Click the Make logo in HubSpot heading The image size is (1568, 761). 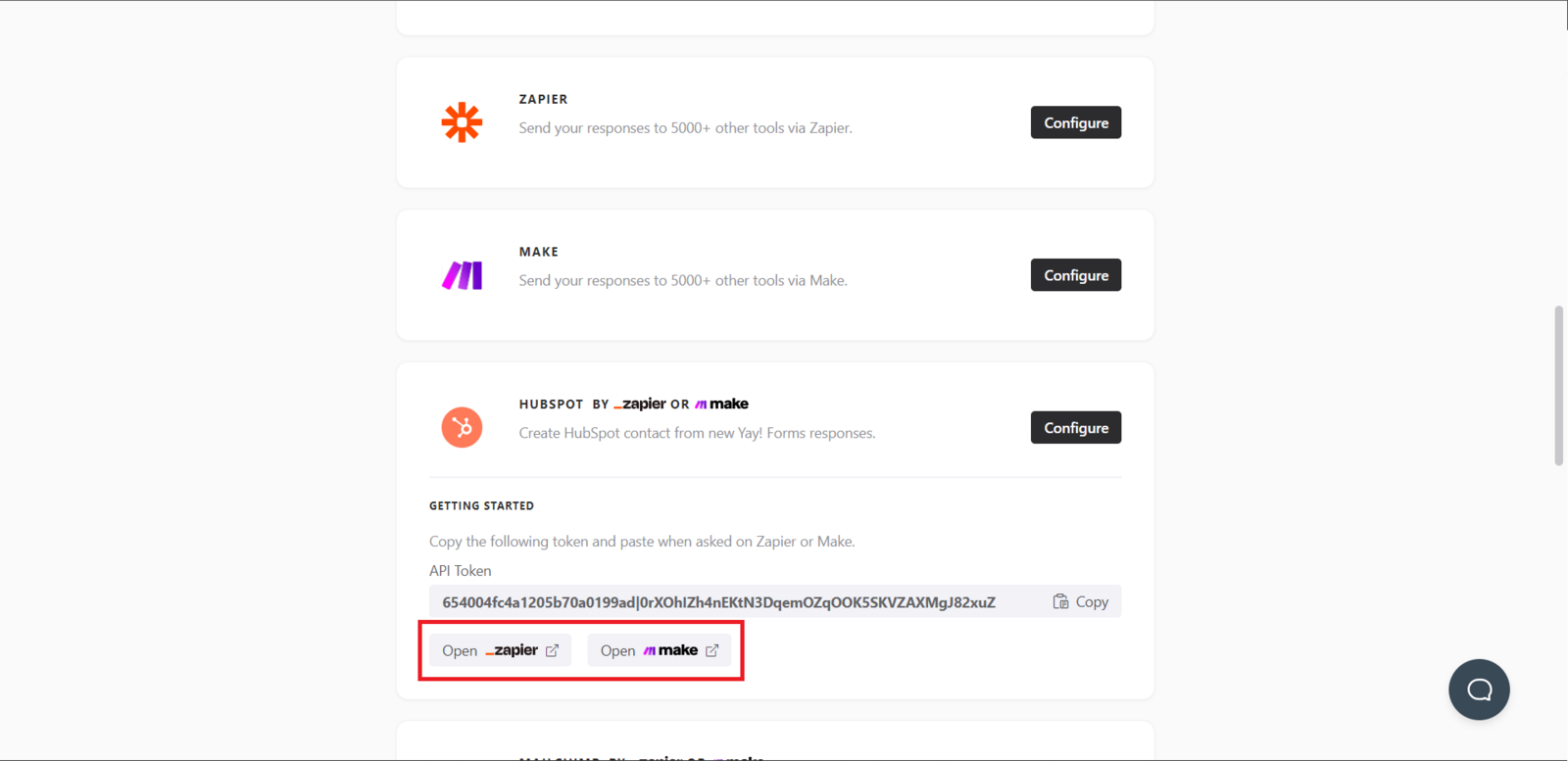[722, 404]
